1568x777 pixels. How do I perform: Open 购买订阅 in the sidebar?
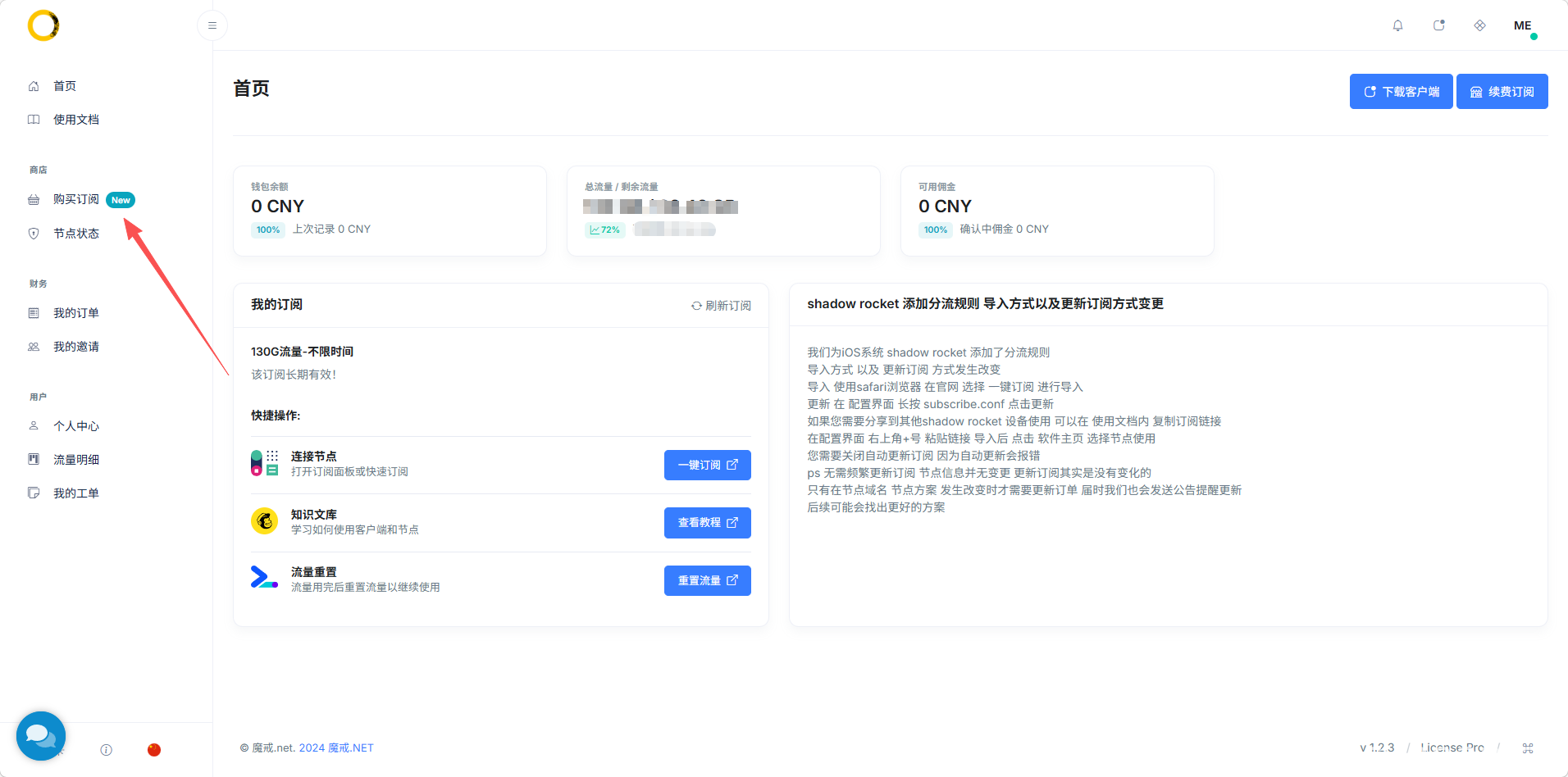(75, 199)
